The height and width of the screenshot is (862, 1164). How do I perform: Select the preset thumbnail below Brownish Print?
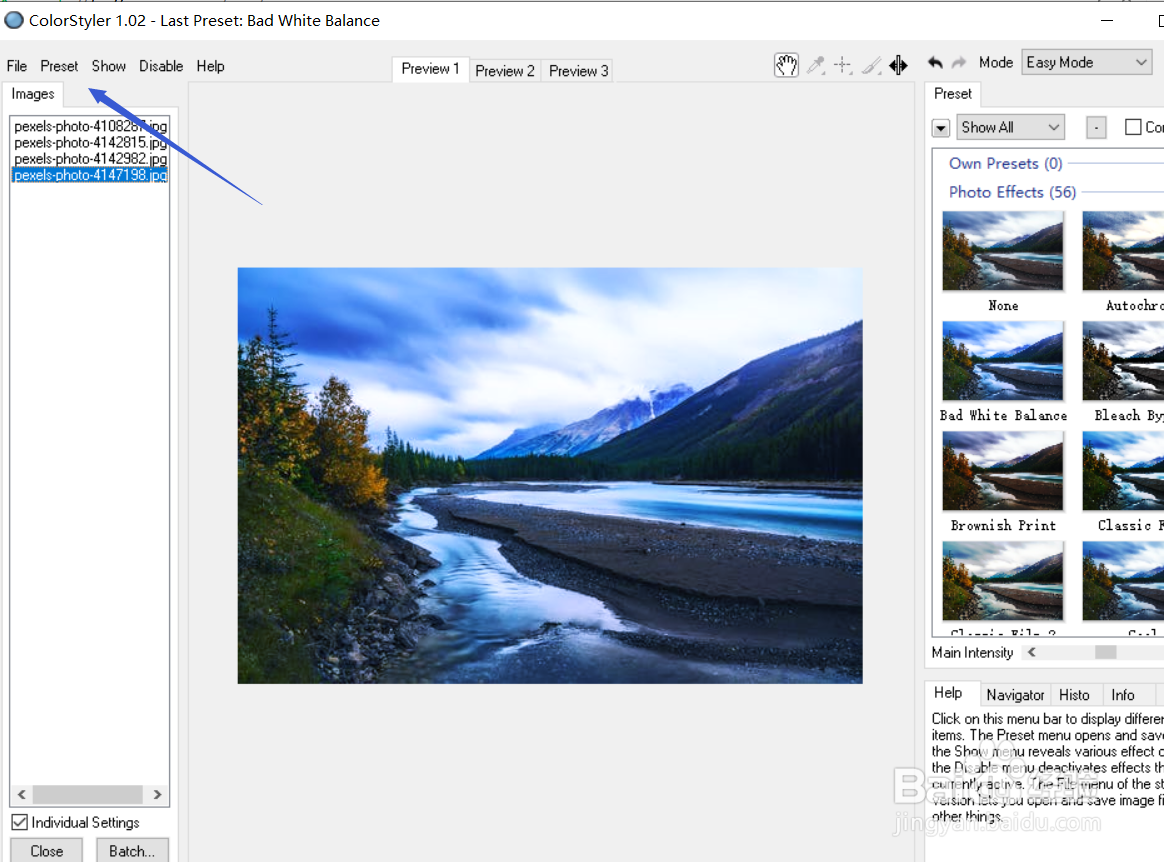coord(1003,581)
